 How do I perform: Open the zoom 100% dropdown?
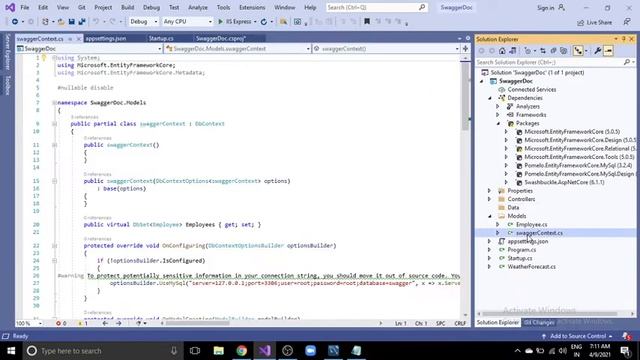(x=29, y=323)
